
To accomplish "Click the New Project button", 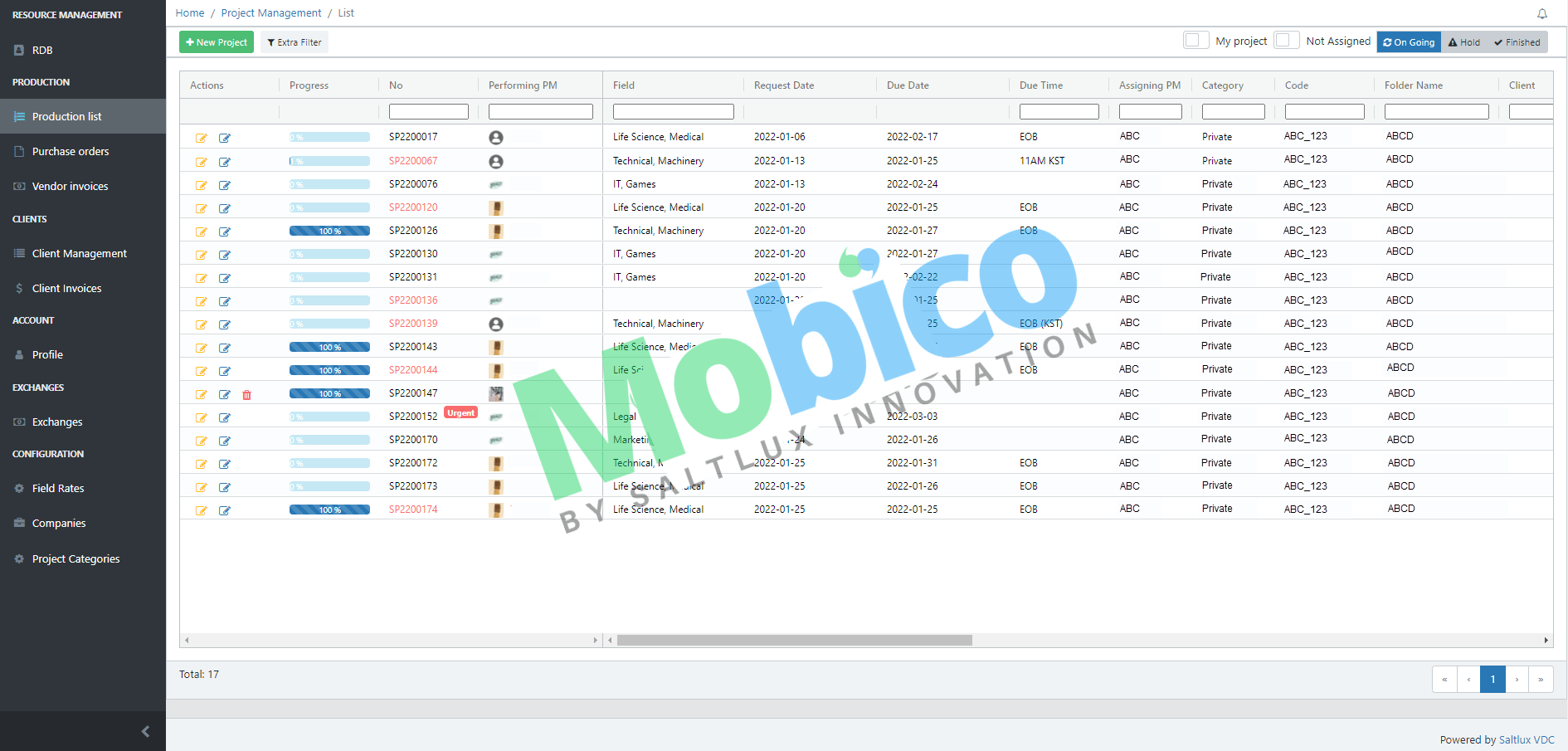I will tap(216, 41).
